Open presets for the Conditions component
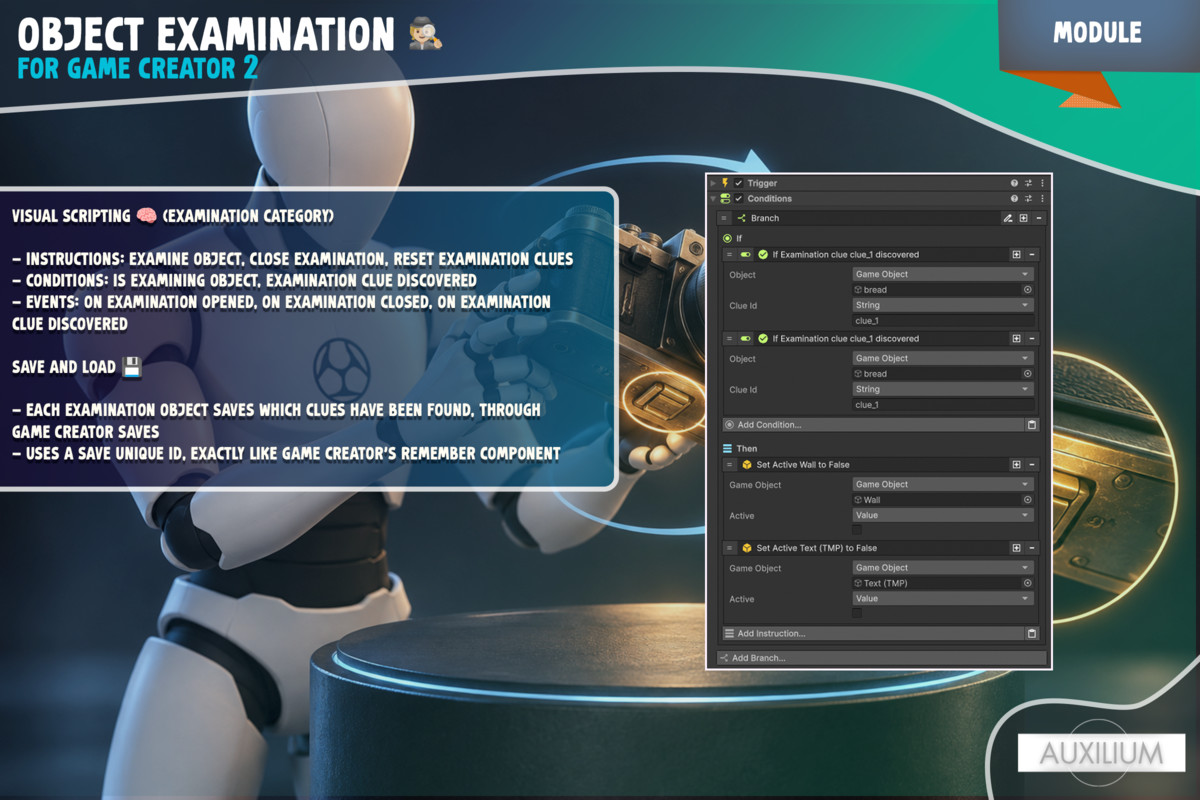The image size is (1200, 800). [1028, 199]
